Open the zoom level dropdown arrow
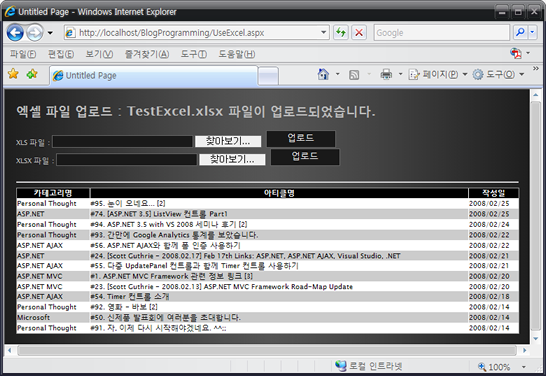The height and width of the screenshot is (376, 546). pyautogui.click(x=523, y=367)
